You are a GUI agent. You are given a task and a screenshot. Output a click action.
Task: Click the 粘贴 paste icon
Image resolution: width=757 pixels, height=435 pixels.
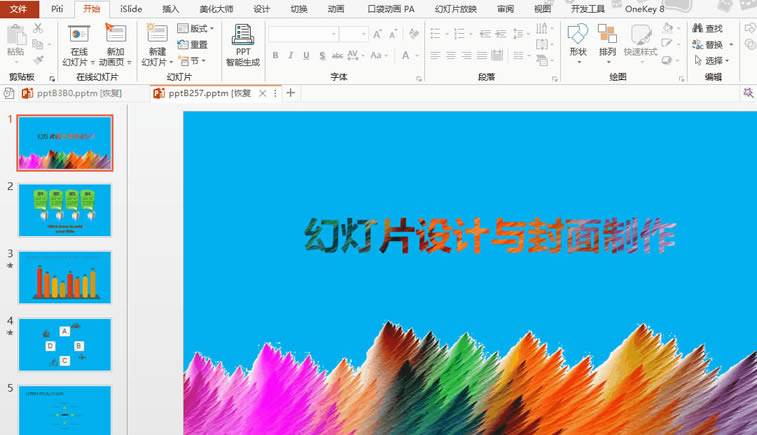coord(15,37)
